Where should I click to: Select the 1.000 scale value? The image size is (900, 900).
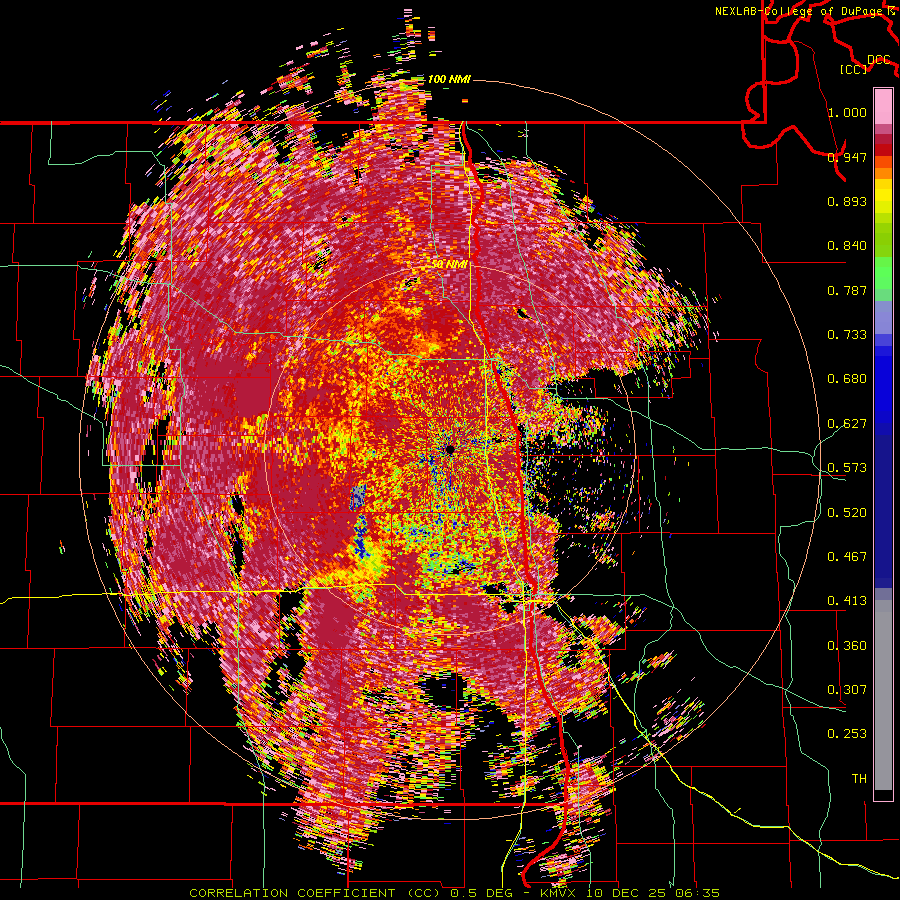click(847, 112)
